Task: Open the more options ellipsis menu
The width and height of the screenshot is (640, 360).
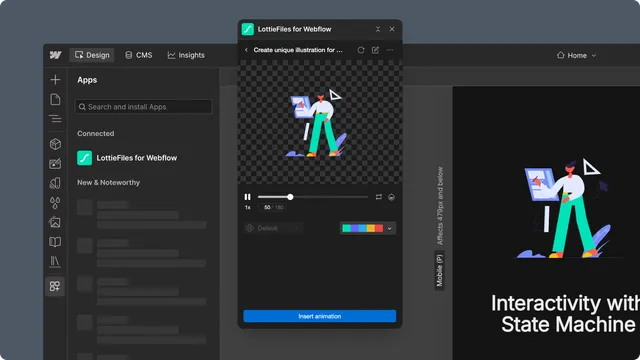Action: 390,50
